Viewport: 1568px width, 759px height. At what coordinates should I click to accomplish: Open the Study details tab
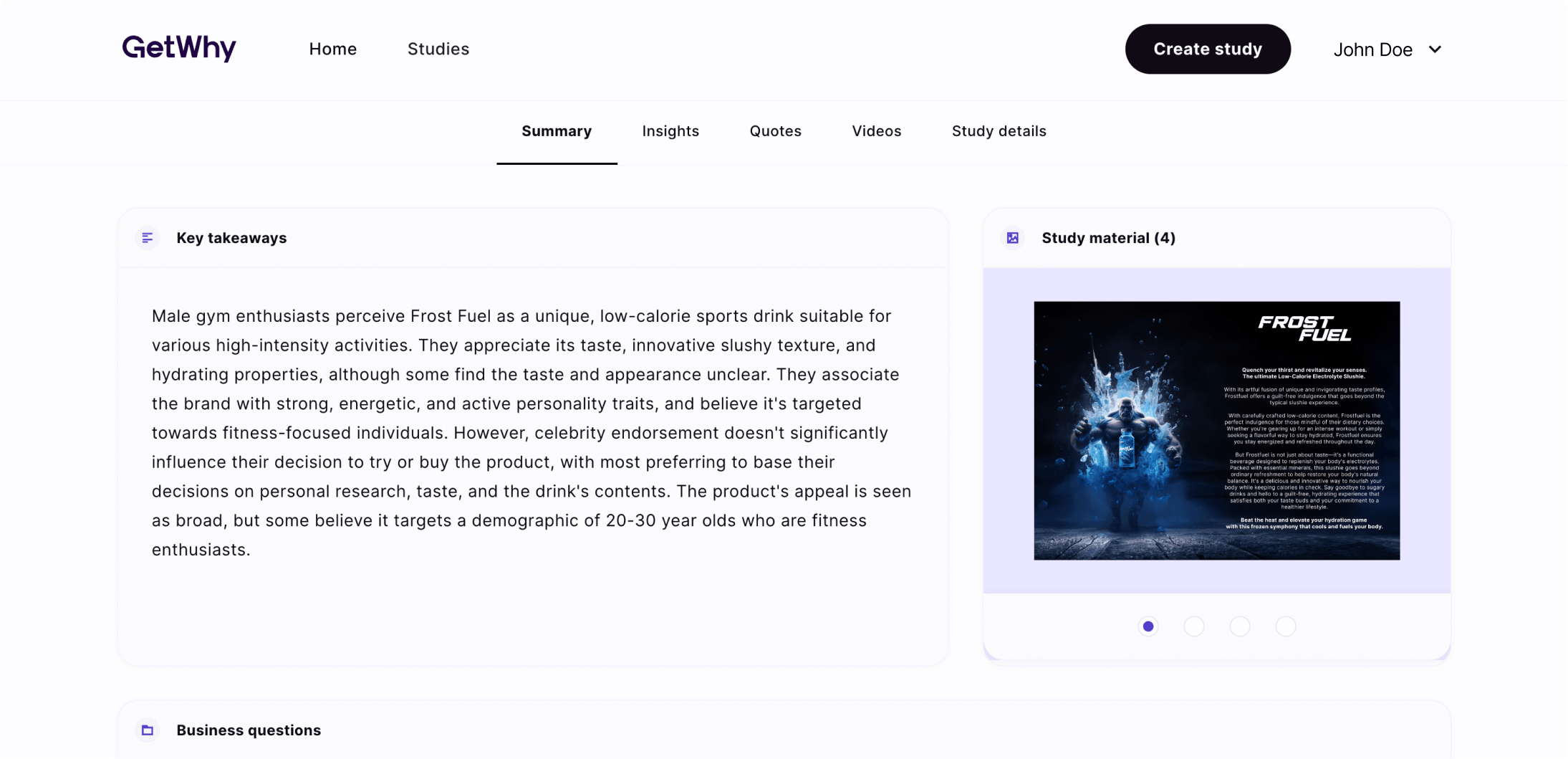tap(999, 131)
